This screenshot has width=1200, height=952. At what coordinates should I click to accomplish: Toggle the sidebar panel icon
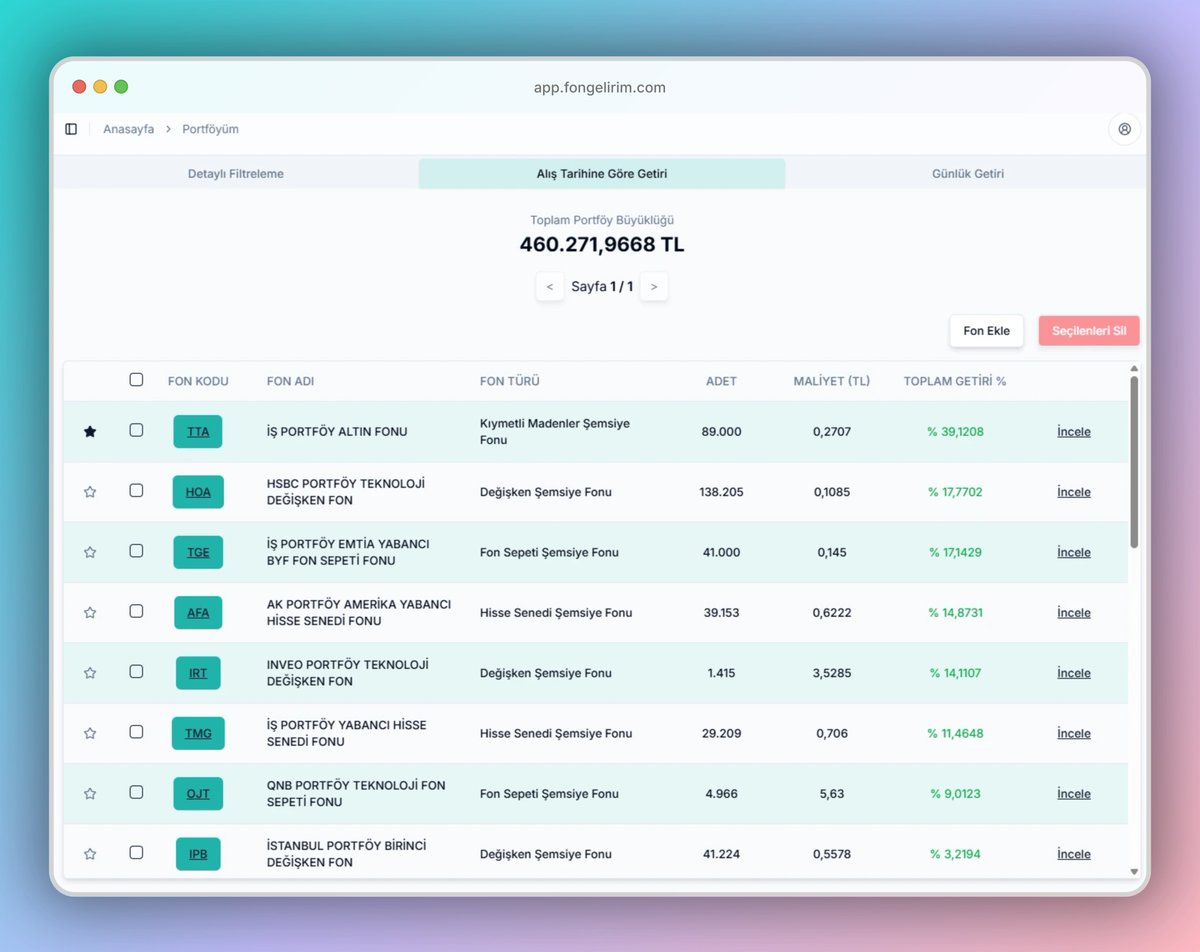[x=71, y=129]
